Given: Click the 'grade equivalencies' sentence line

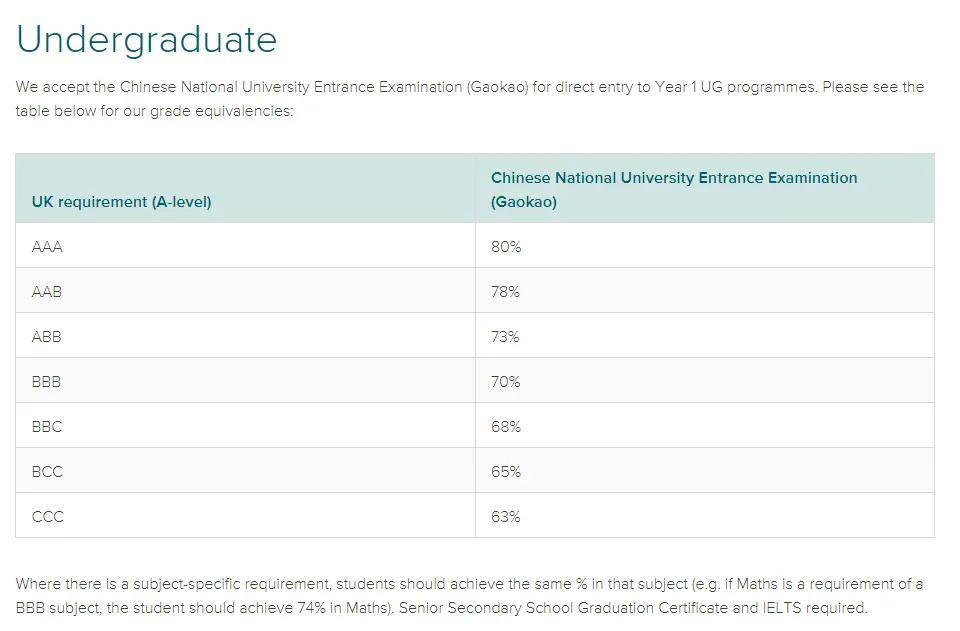Looking at the screenshot, I should coord(154,111).
